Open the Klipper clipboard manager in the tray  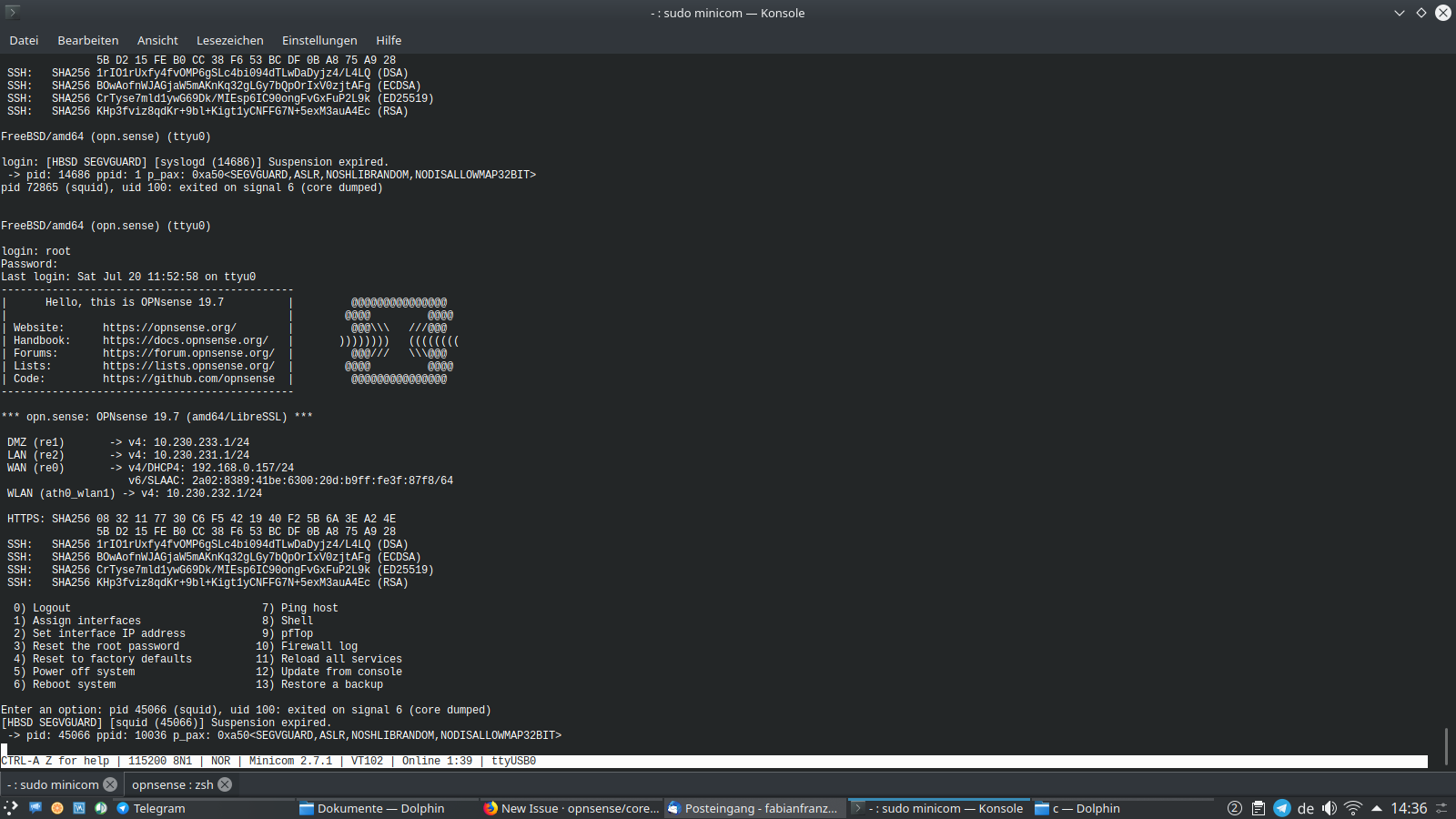click(x=1259, y=808)
